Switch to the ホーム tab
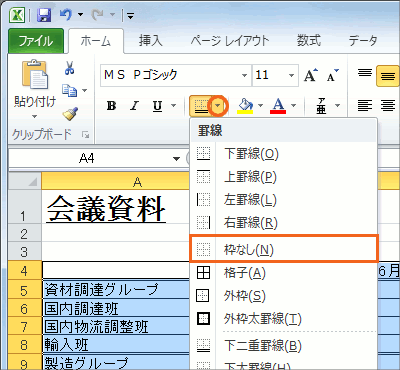400x370 pixels. [96, 41]
